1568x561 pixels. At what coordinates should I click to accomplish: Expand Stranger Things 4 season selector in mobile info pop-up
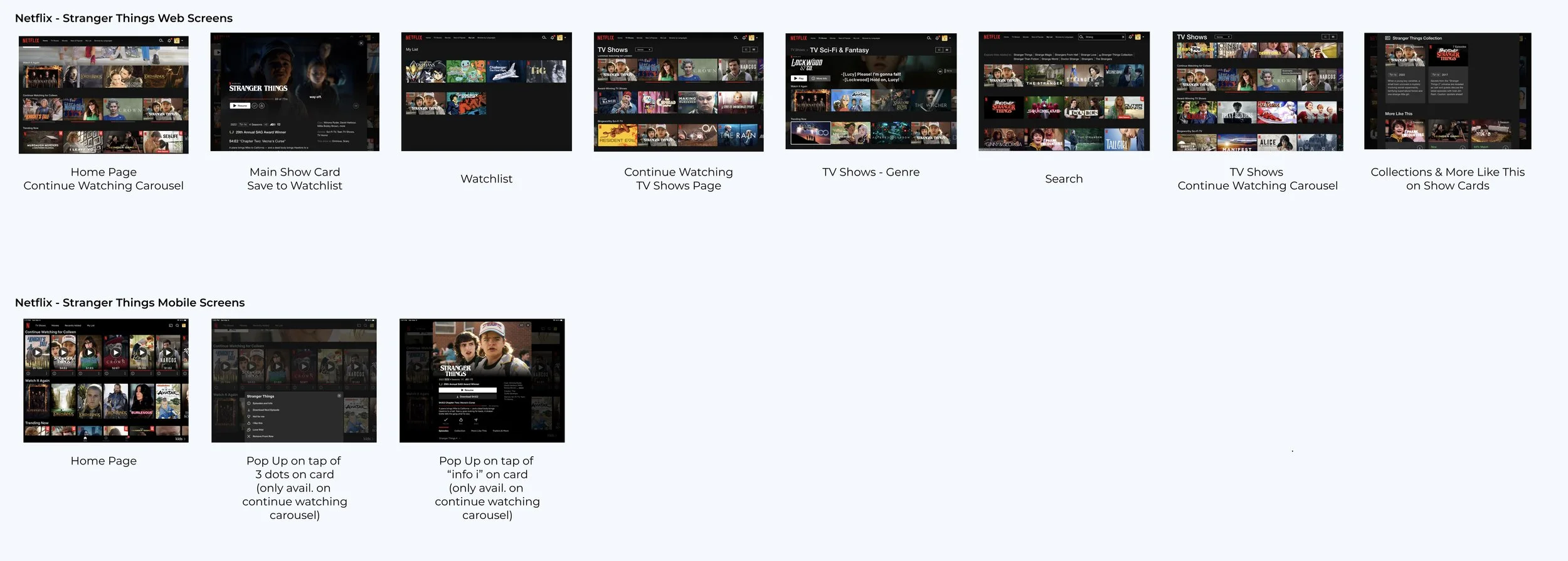[x=449, y=438]
